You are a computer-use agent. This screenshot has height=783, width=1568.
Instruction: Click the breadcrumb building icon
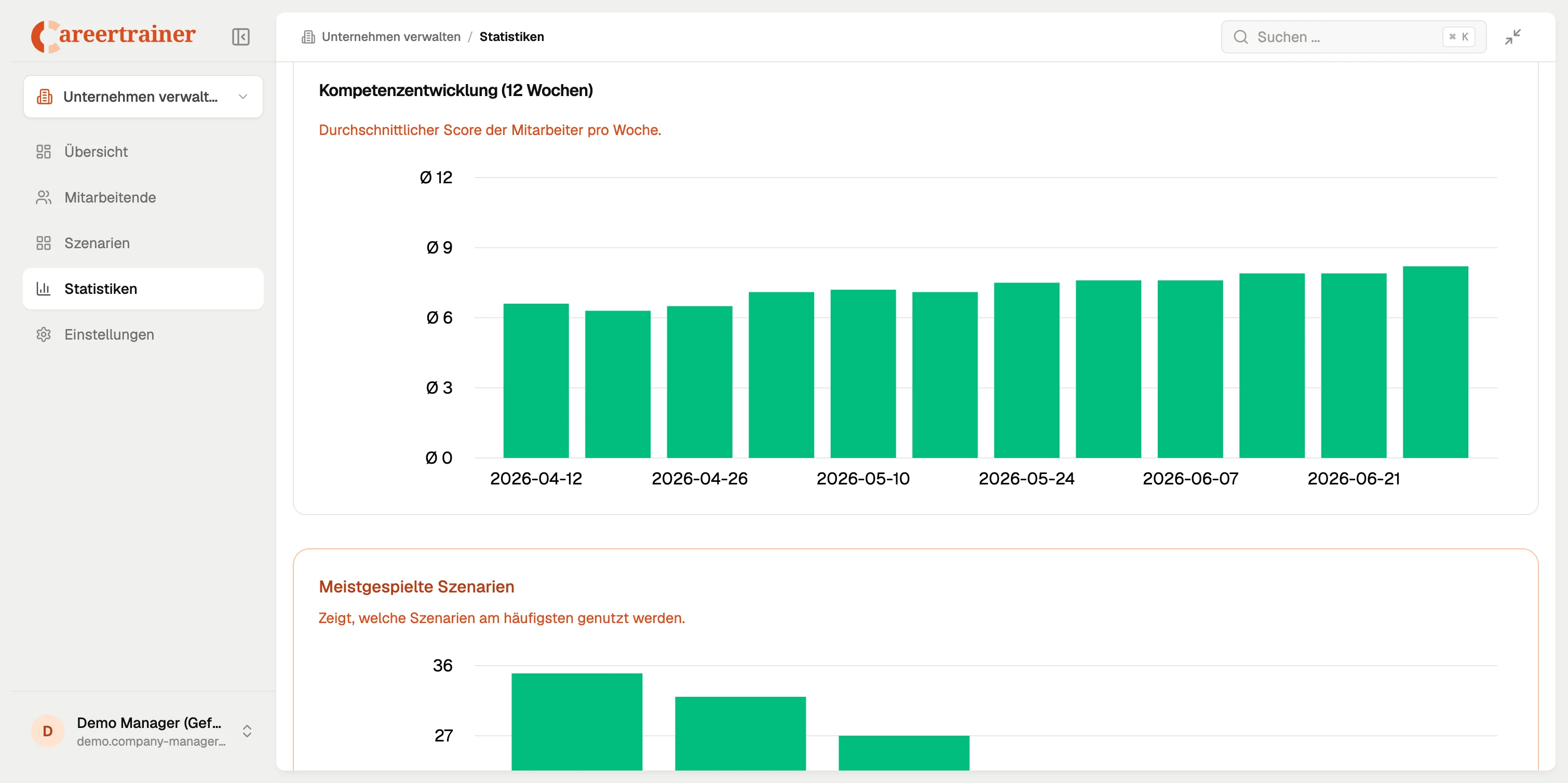pyautogui.click(x=308, y=37)
